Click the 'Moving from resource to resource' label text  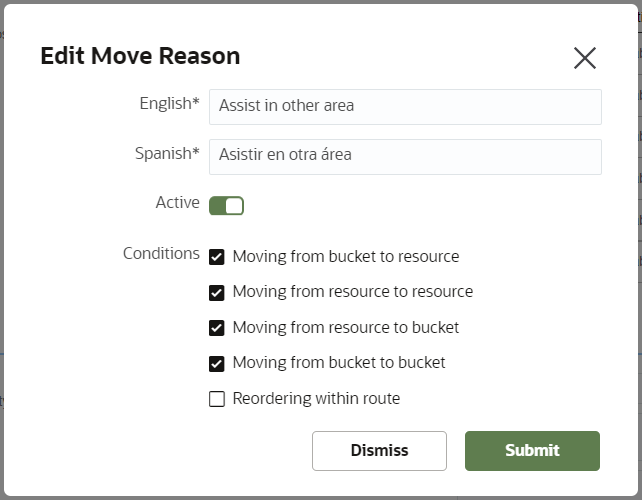click(353, 292)
